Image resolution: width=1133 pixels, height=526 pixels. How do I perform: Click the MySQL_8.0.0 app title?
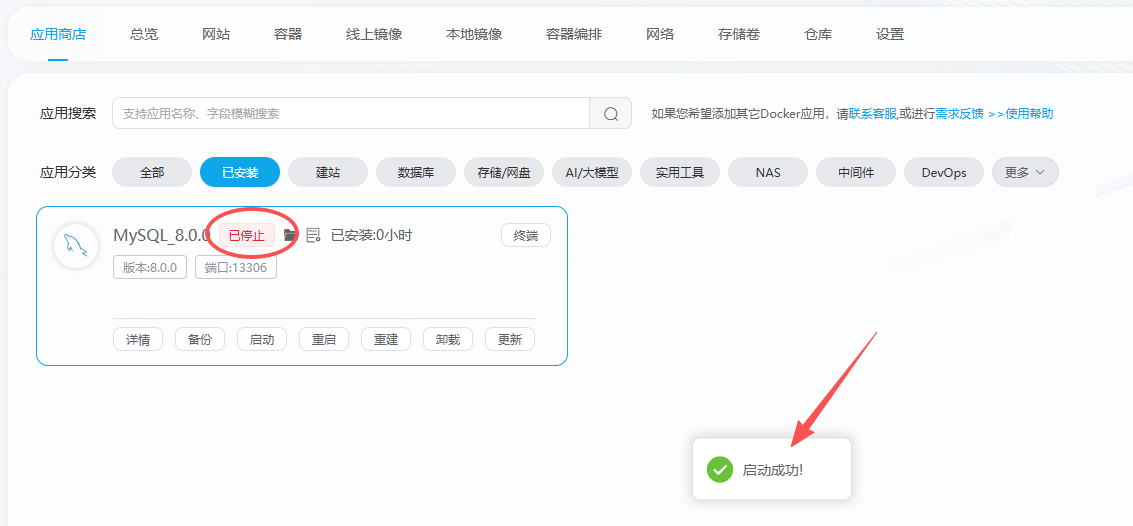point(162,235)
